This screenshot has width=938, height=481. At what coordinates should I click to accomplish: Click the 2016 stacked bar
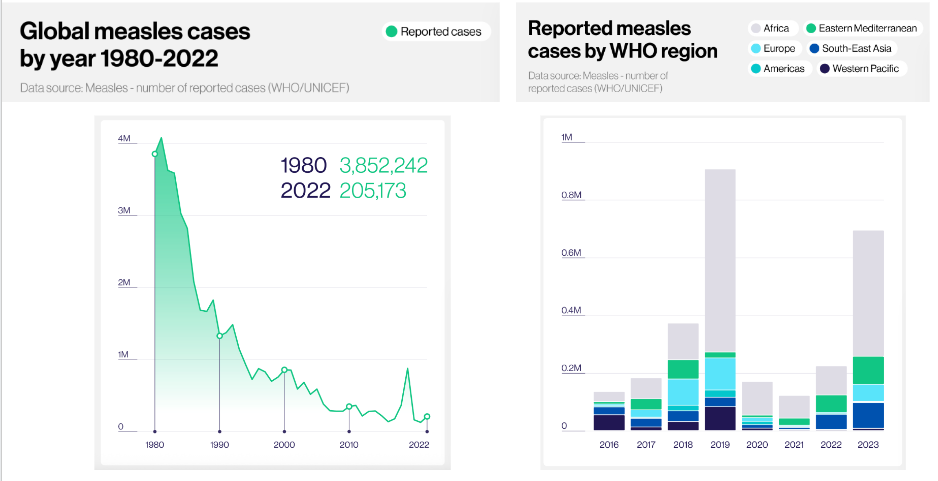point(609,411)
